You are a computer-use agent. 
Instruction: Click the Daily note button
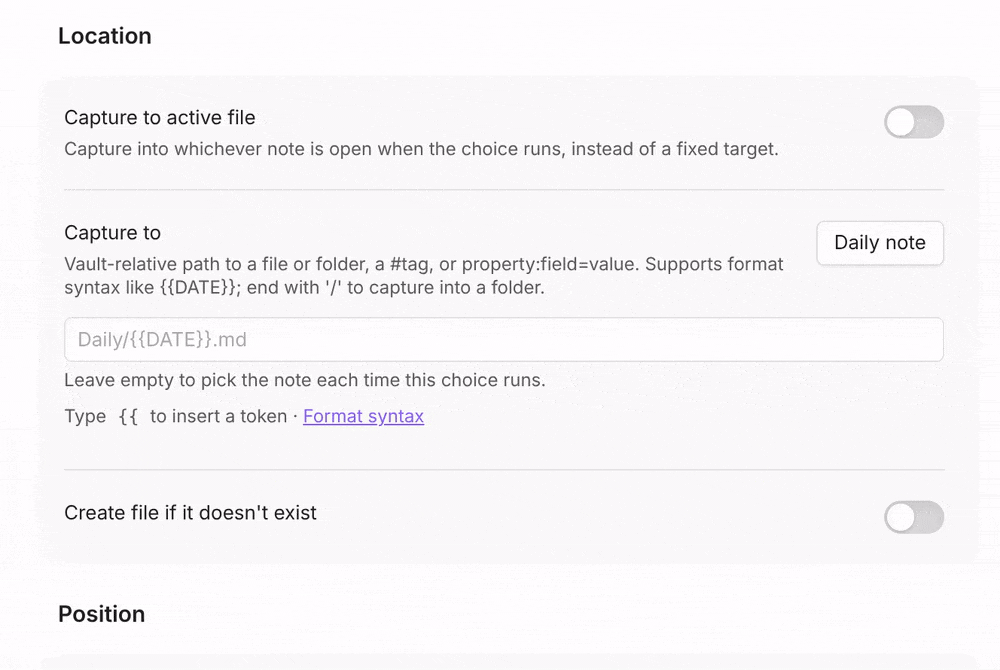click(x=879, y=243)
